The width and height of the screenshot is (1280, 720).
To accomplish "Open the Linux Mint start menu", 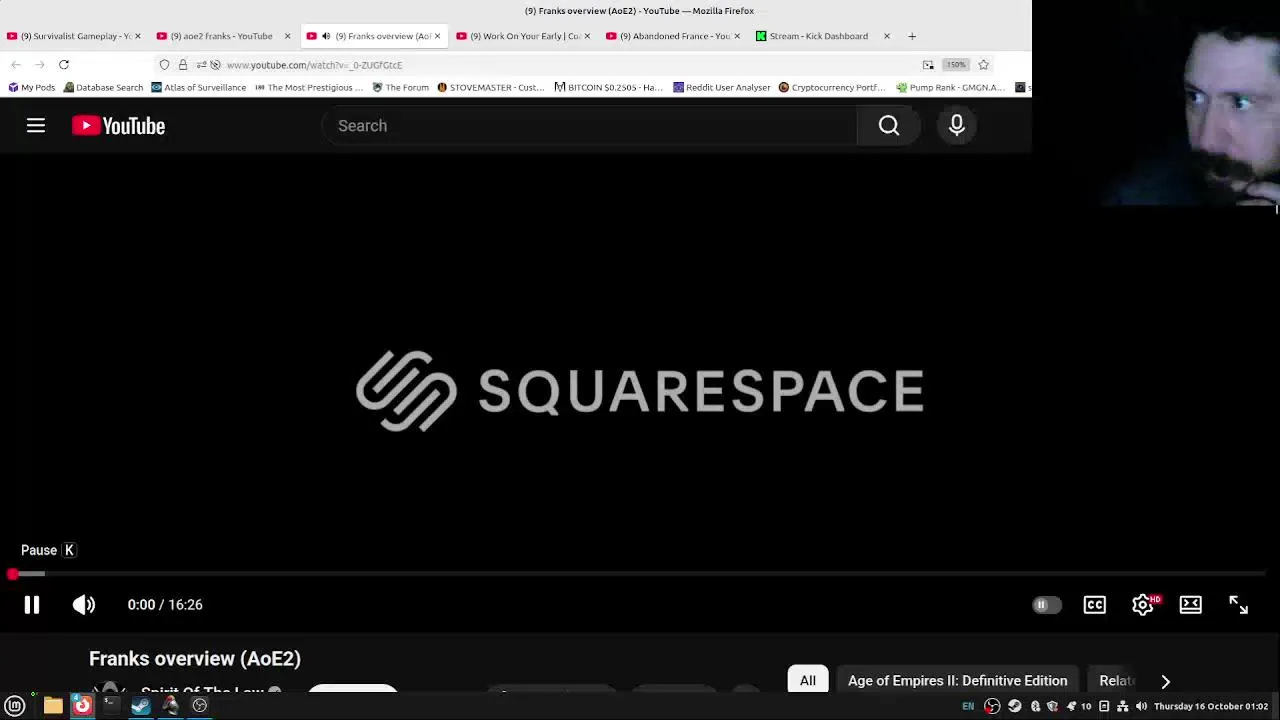I will (15, 705).
